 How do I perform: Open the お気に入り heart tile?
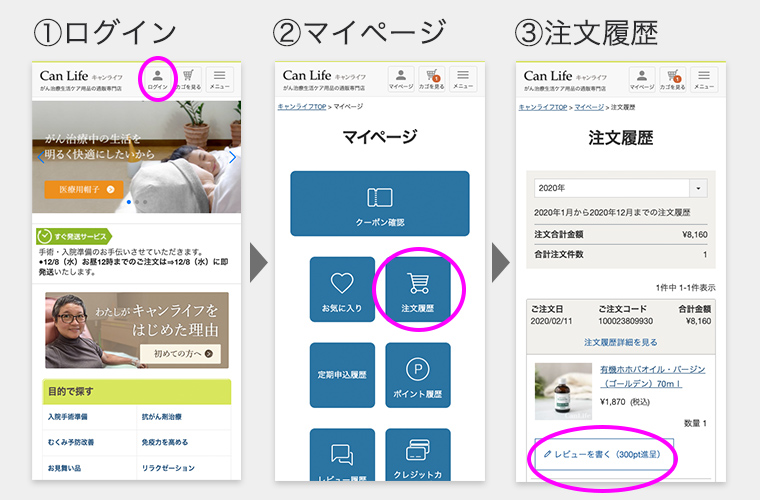pos(342,289)
